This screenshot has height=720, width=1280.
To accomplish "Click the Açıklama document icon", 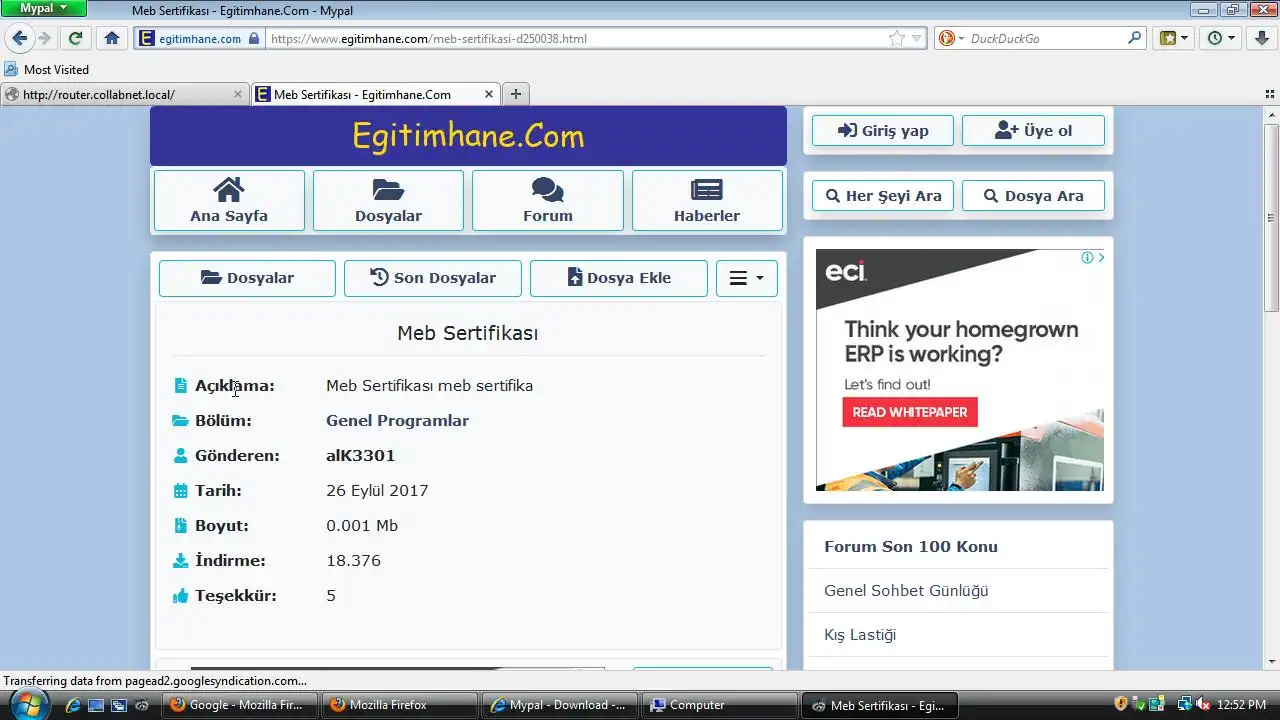I will 180,386.
